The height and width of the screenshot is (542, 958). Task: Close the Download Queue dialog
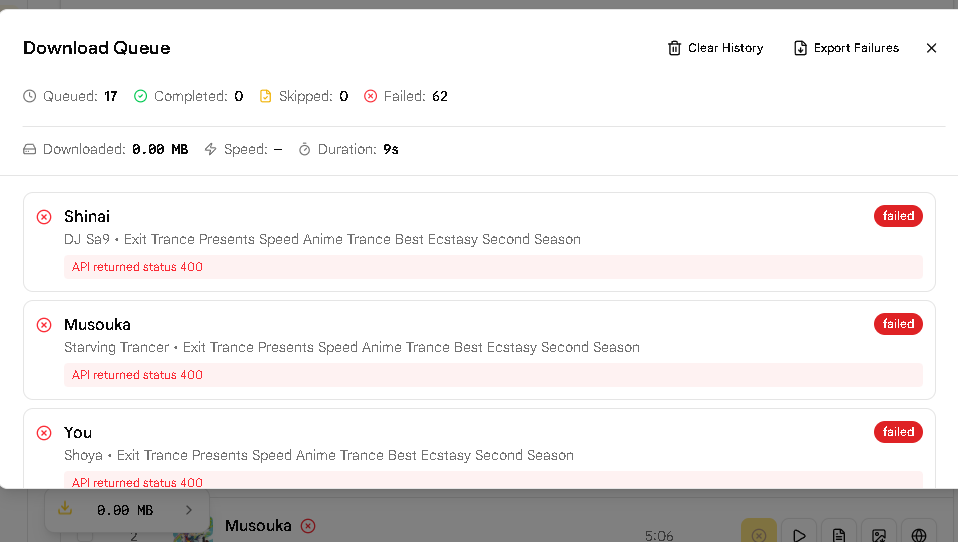pyautogui.click(x=931, y=48)
